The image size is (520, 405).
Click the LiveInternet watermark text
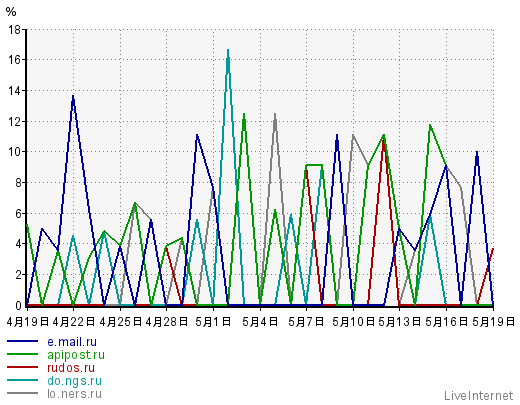click(479, 396)
